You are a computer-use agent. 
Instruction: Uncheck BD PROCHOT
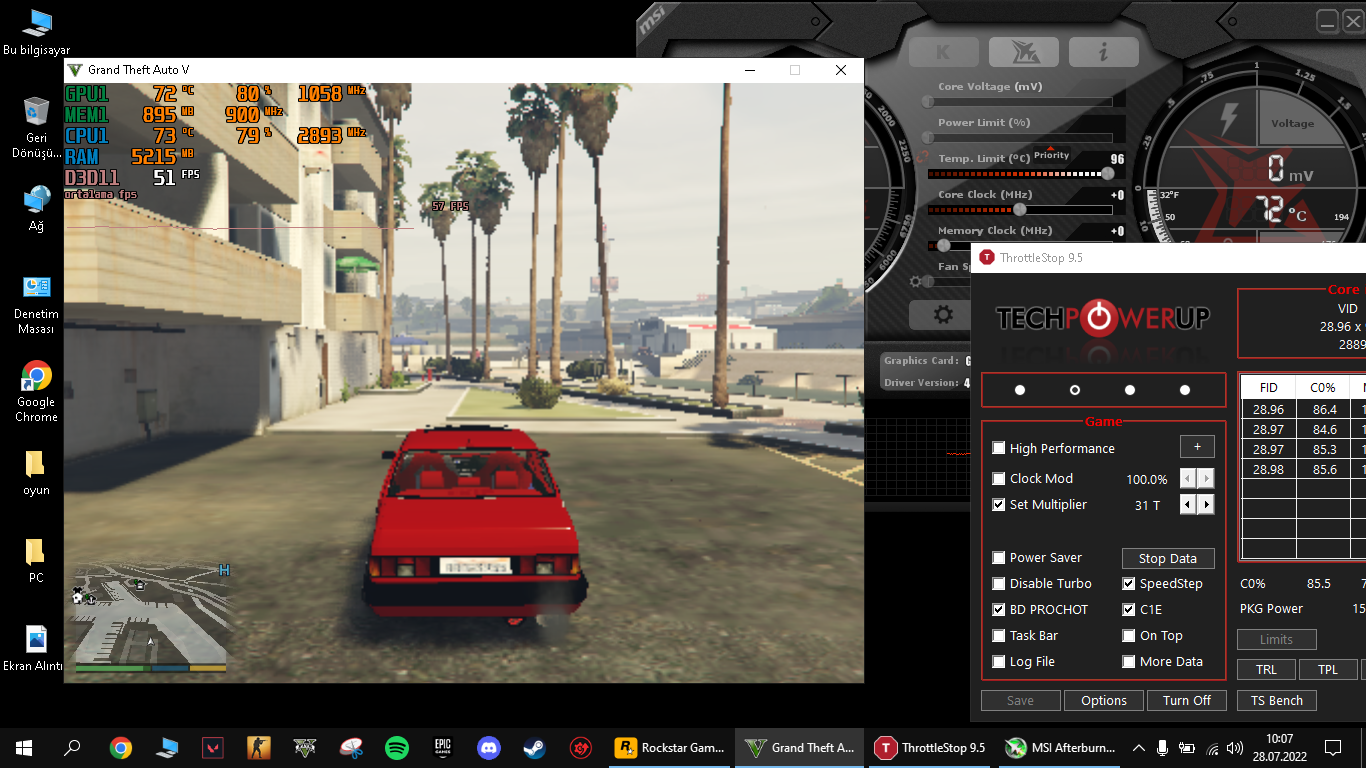point(999,610)
